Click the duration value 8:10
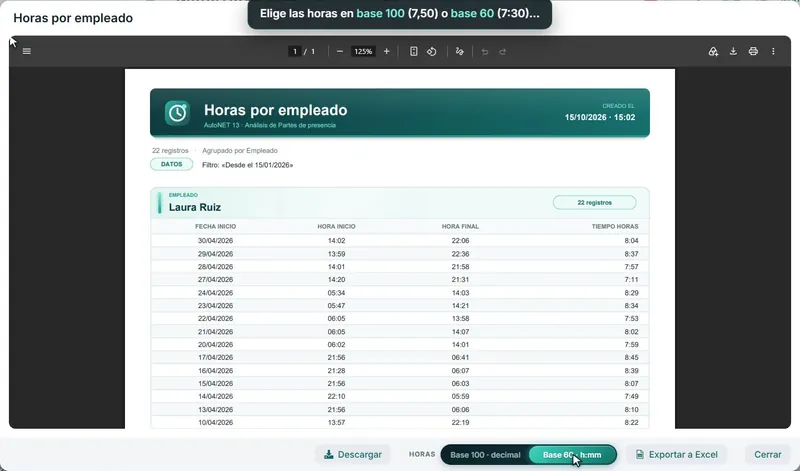The width and height of the screenshot is (800, 471). pyautogui.click(x=631, y=410)
